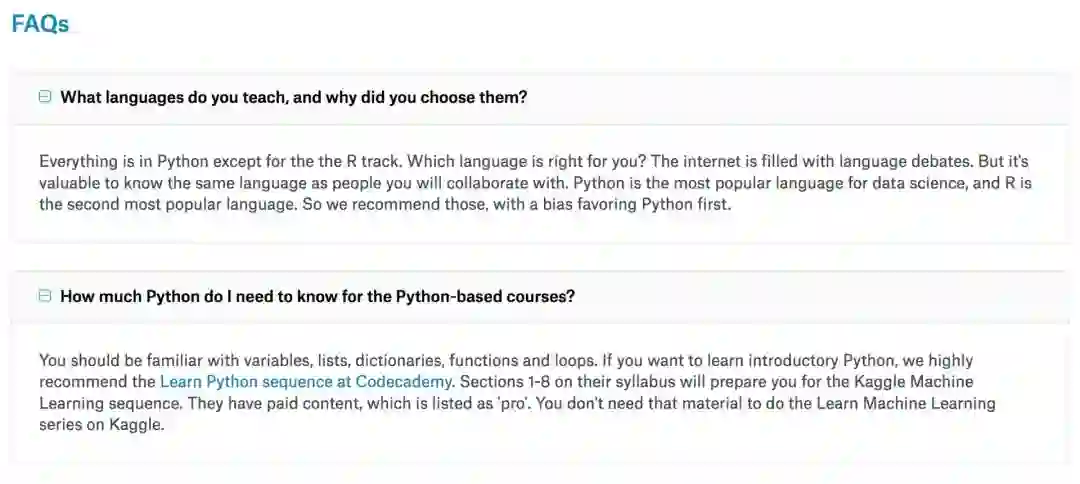Click the FAQs heading
The image size is (1080, 484).
[x=40, y=24]
